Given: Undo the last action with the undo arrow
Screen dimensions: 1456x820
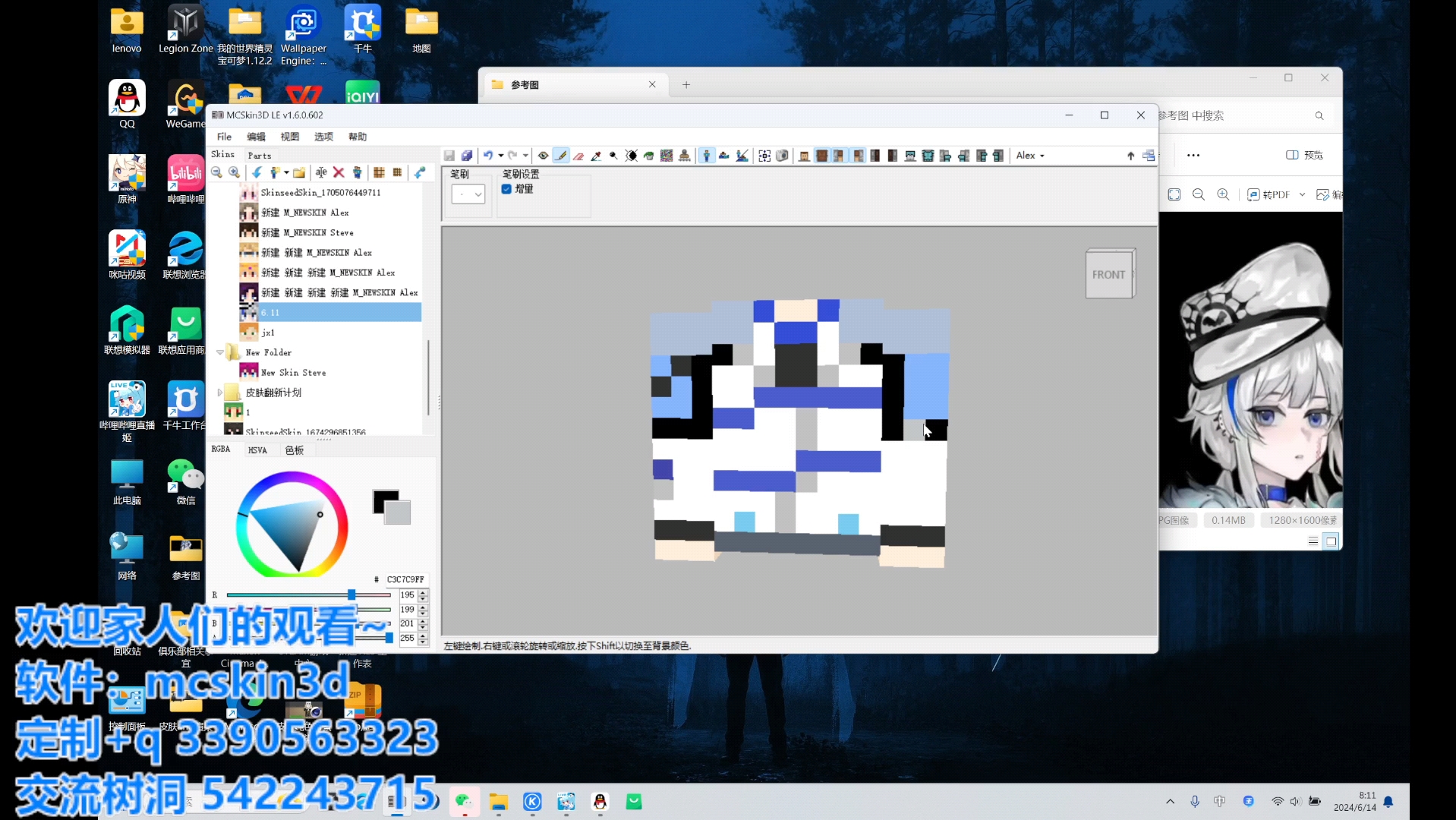Looking at the screenshot, I should pos(488,156).
